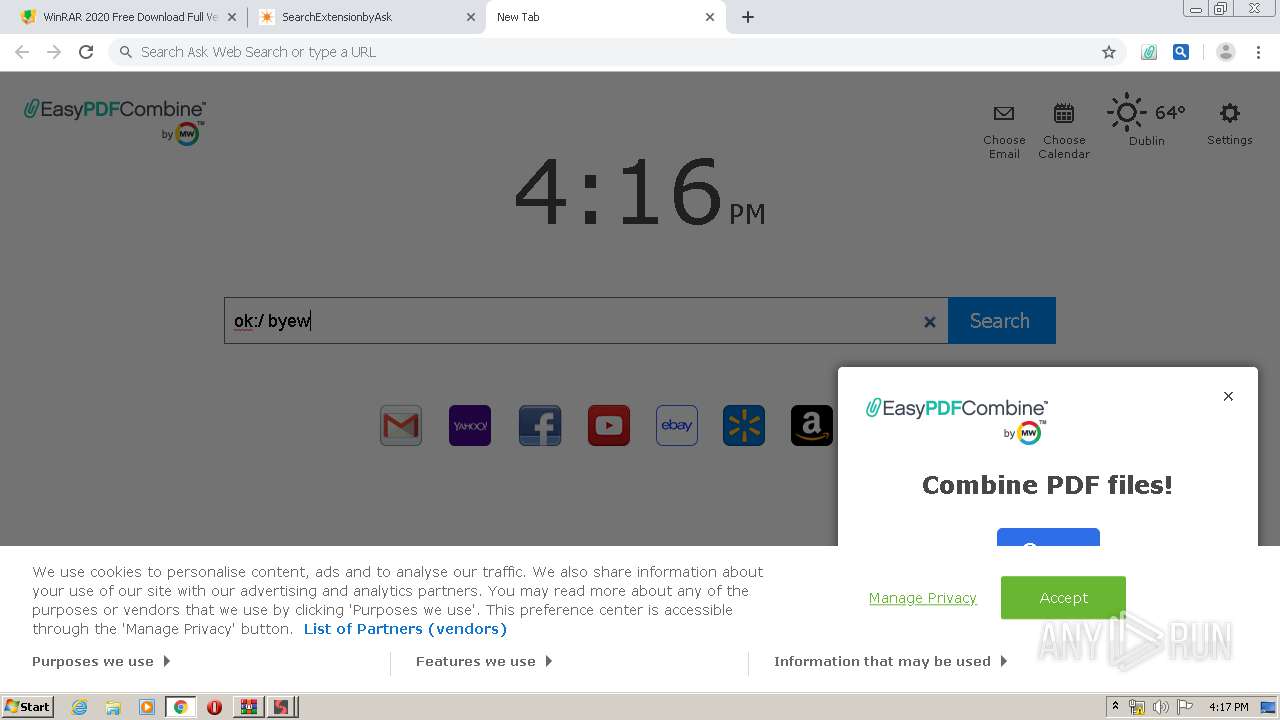1280x720 pixels.
Task: Go back to the previous page
Action: 22,52
